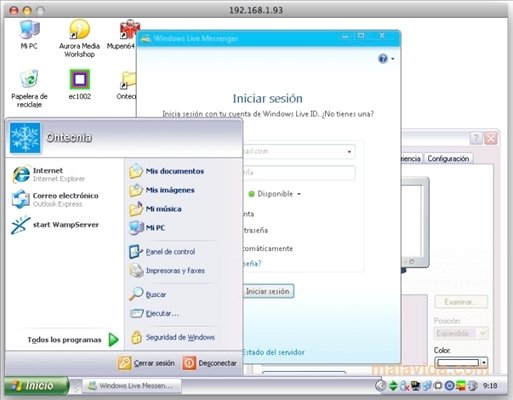This screenshot has height=400, width=513.
Task: Open Panel de control
Action: (162, 252)
